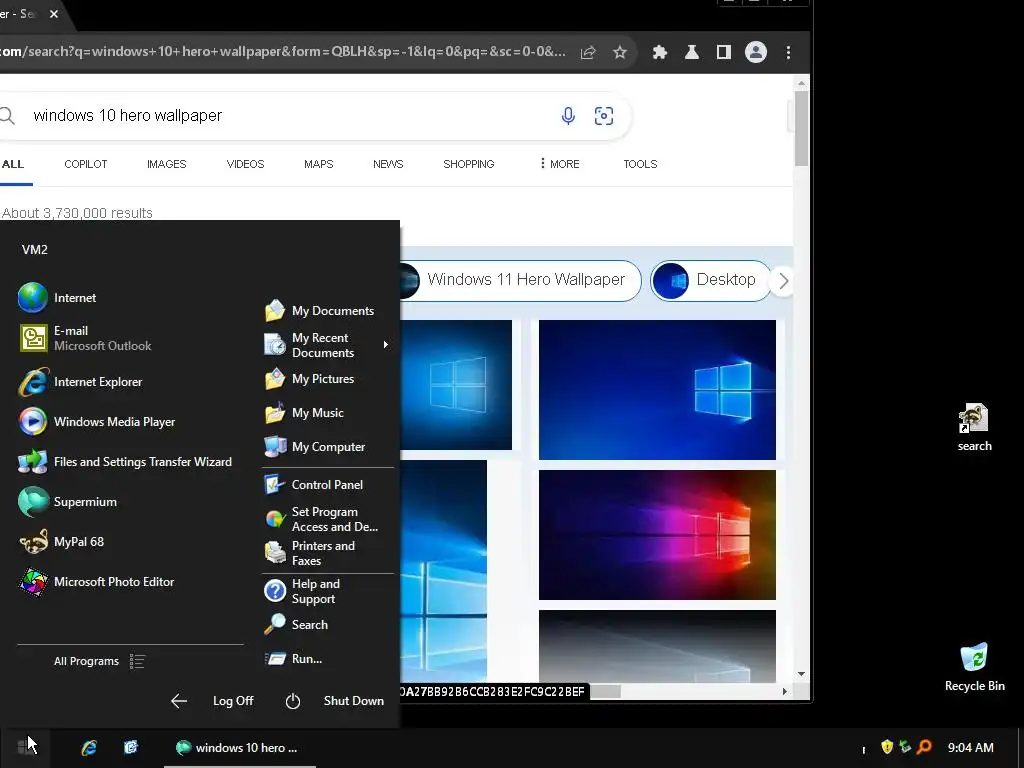This screenshot has height=768, width=1024.
Task: Open MyPal 68 browser
Action: [x=61, y=542]
